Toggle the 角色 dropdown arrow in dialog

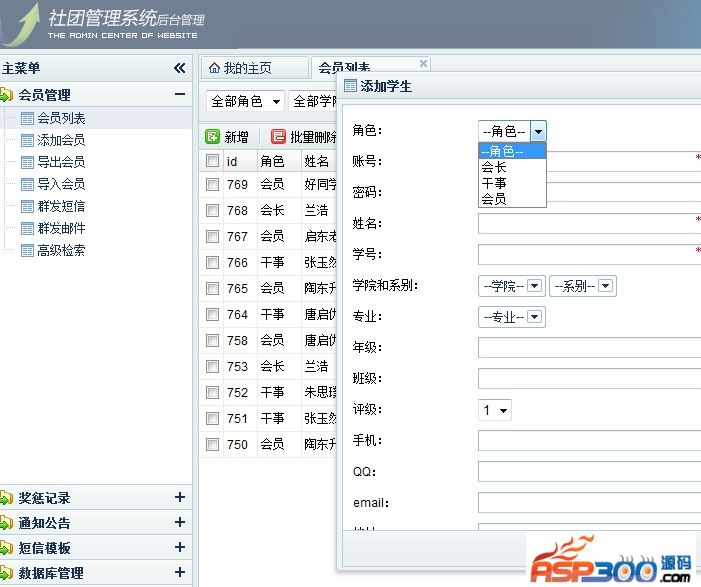tap(538, 131)
